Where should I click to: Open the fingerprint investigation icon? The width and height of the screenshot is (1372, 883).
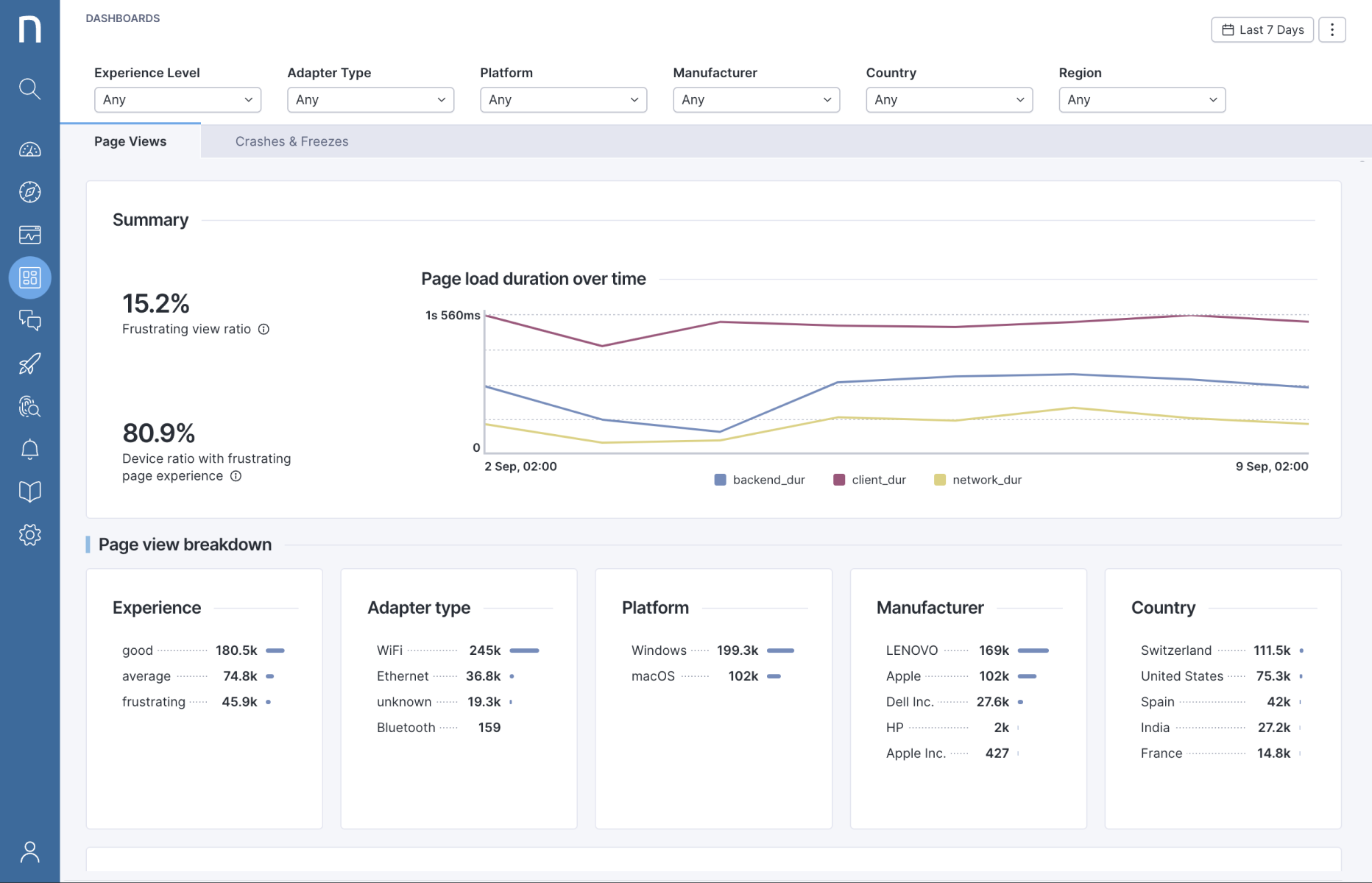click(29, 406)
